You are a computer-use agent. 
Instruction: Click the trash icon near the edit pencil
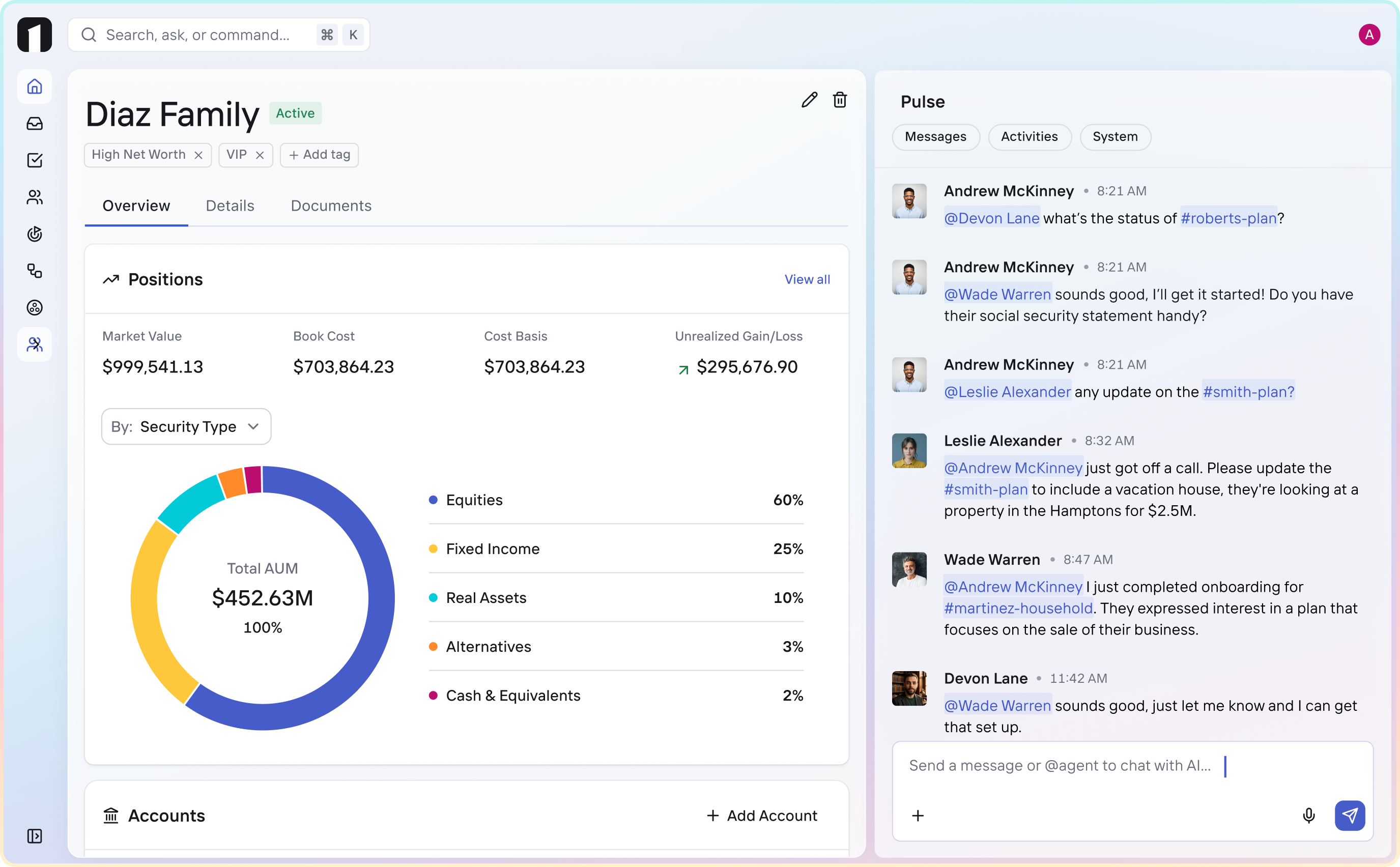[x=840, y=99]
